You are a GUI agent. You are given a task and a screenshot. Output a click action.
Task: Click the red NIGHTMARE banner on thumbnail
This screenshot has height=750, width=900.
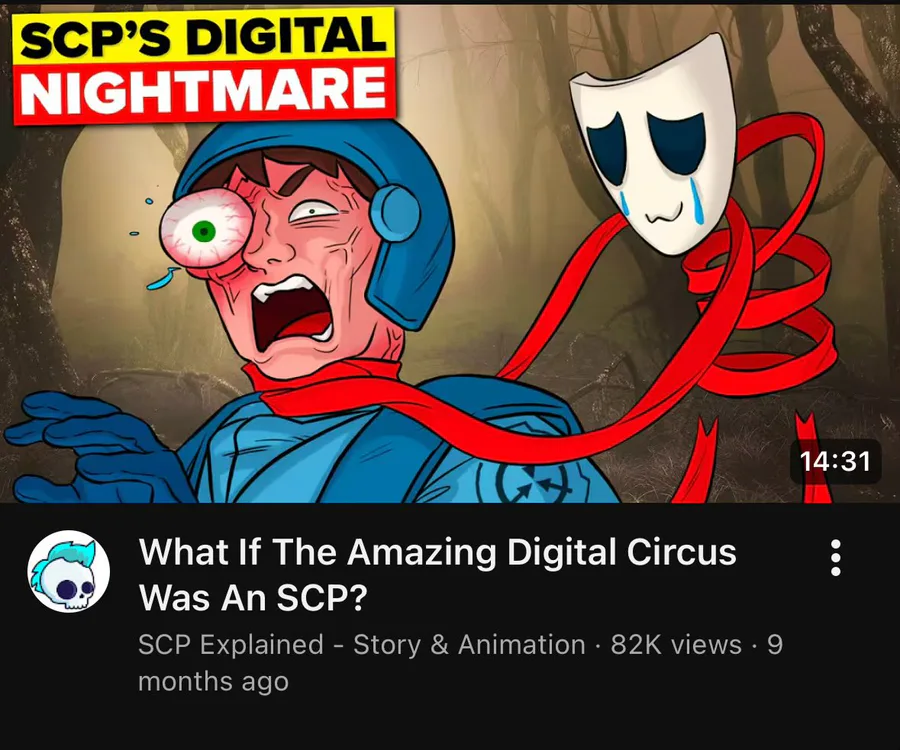(x=204, y=91)
